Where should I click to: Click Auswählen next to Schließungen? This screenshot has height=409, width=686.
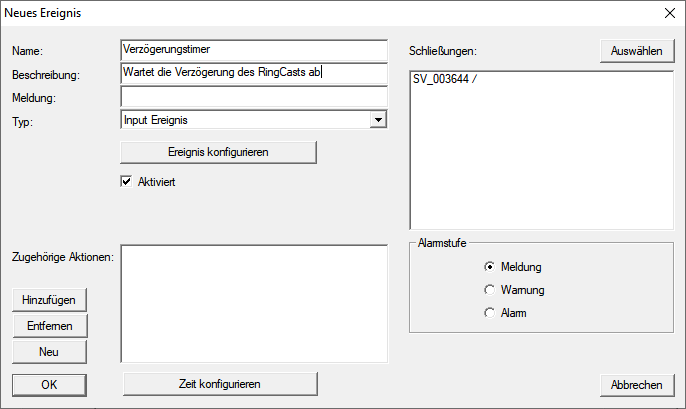(x=637, y=52)
